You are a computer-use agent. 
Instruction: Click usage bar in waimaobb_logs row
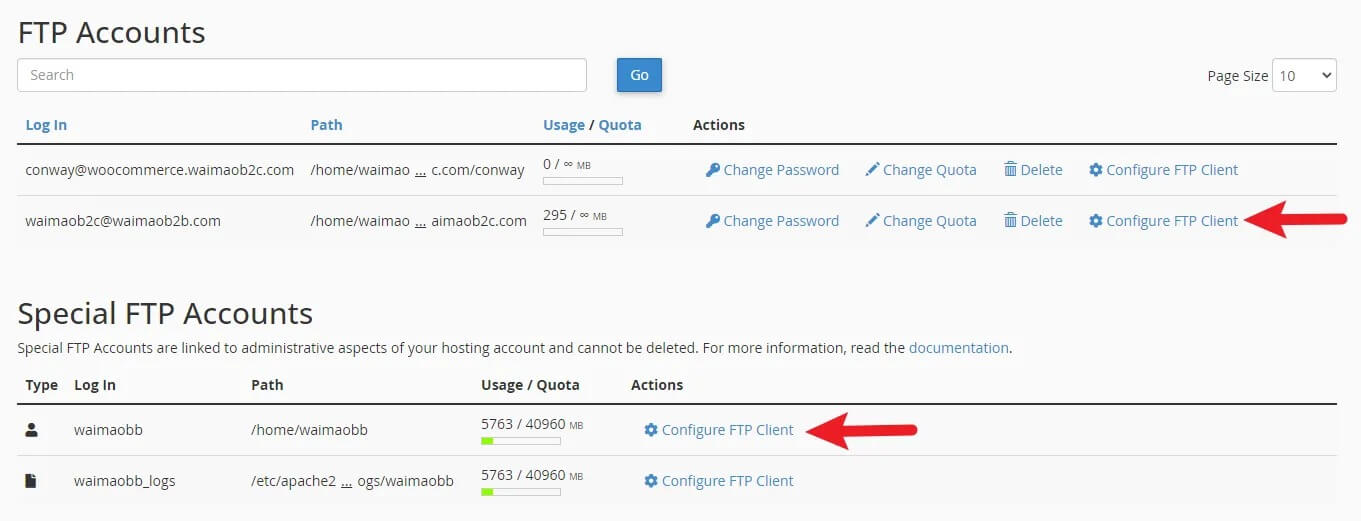tap(521, 492)
